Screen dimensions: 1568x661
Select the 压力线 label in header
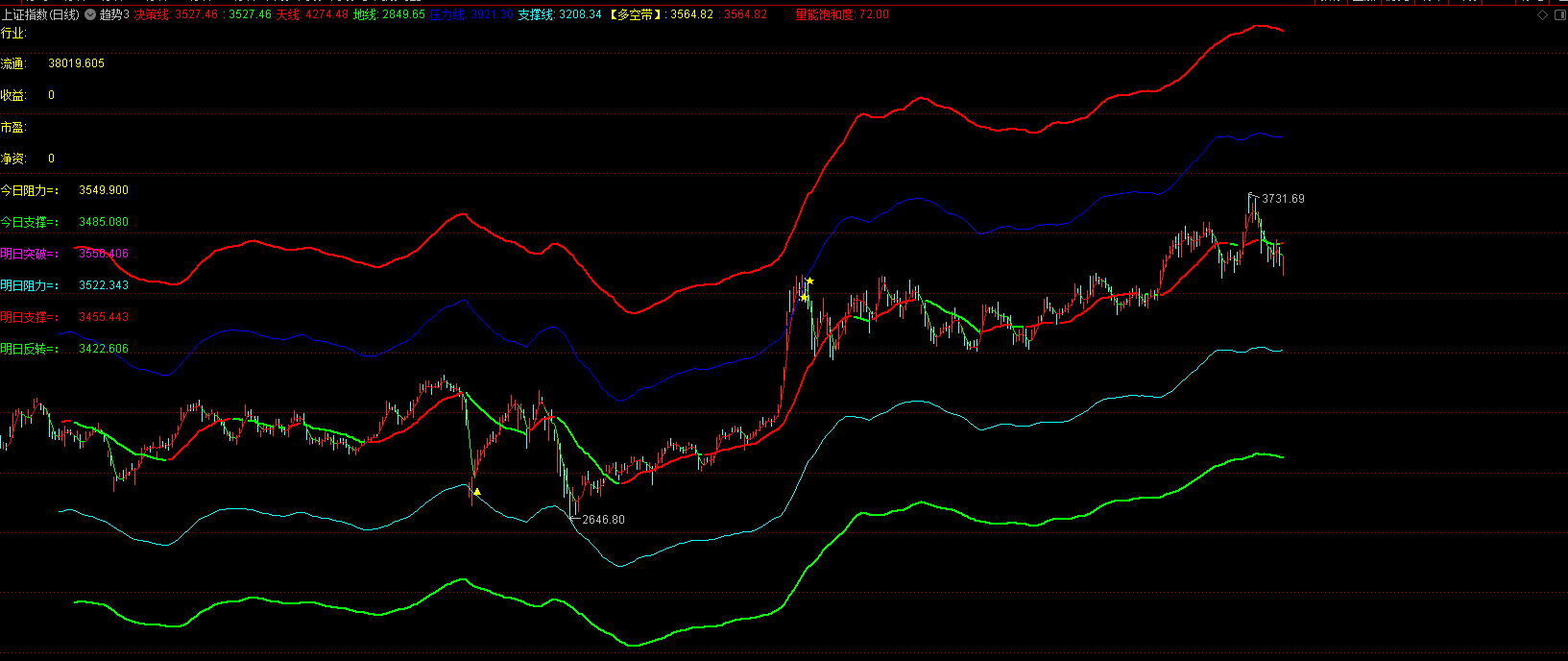pos(470,15)
